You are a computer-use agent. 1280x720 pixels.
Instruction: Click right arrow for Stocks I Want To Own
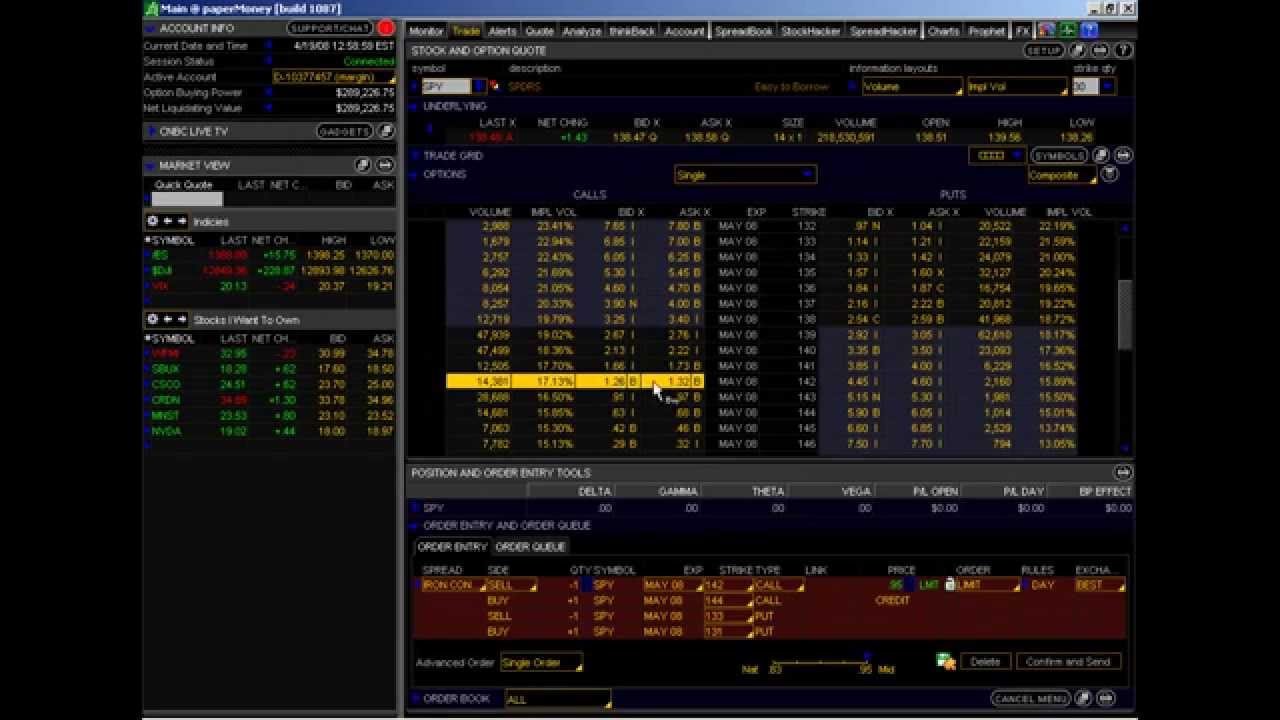click(182, 319)
